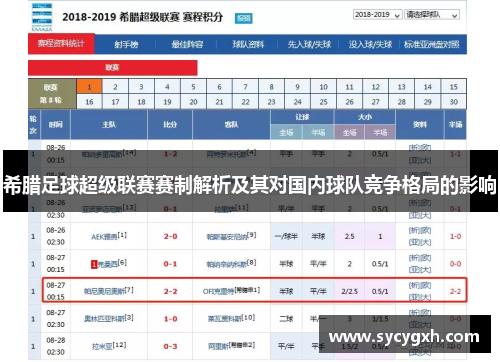Click the 析 link in the AEK row
This screenshot has width=500, height=362.
click(414, 230)
